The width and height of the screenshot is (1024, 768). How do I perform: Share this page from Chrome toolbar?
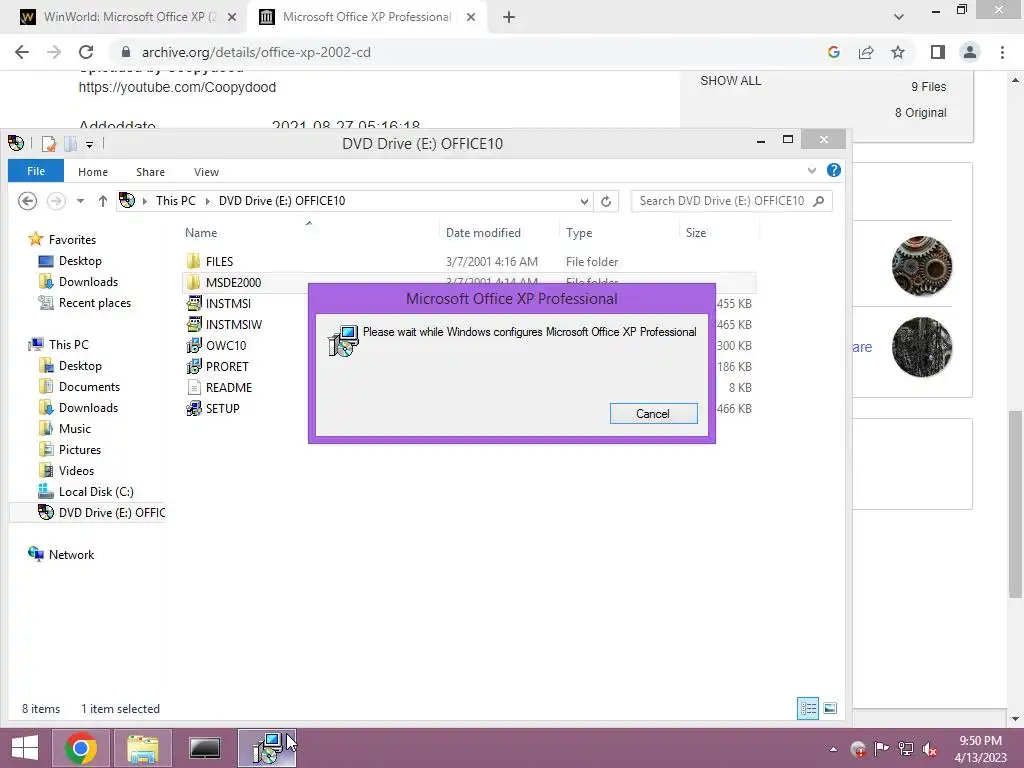866,52
